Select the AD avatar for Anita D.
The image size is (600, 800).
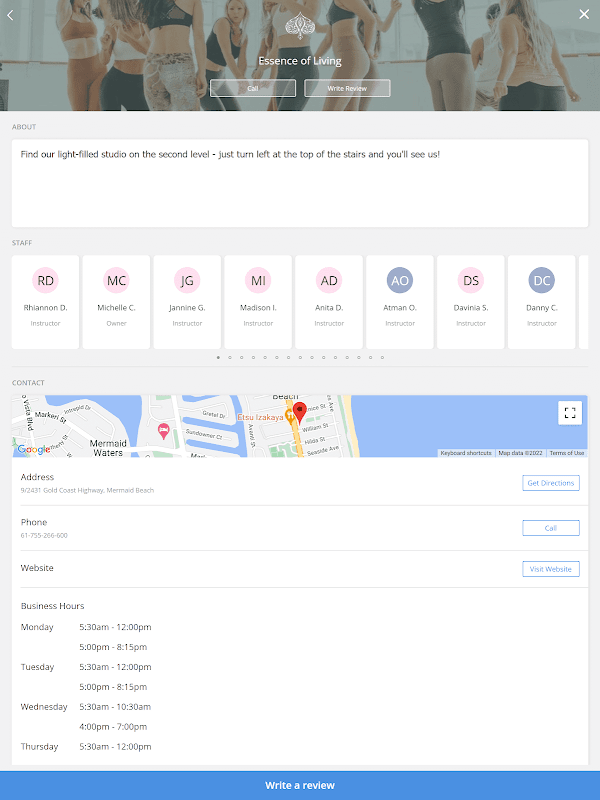(329, 280)
